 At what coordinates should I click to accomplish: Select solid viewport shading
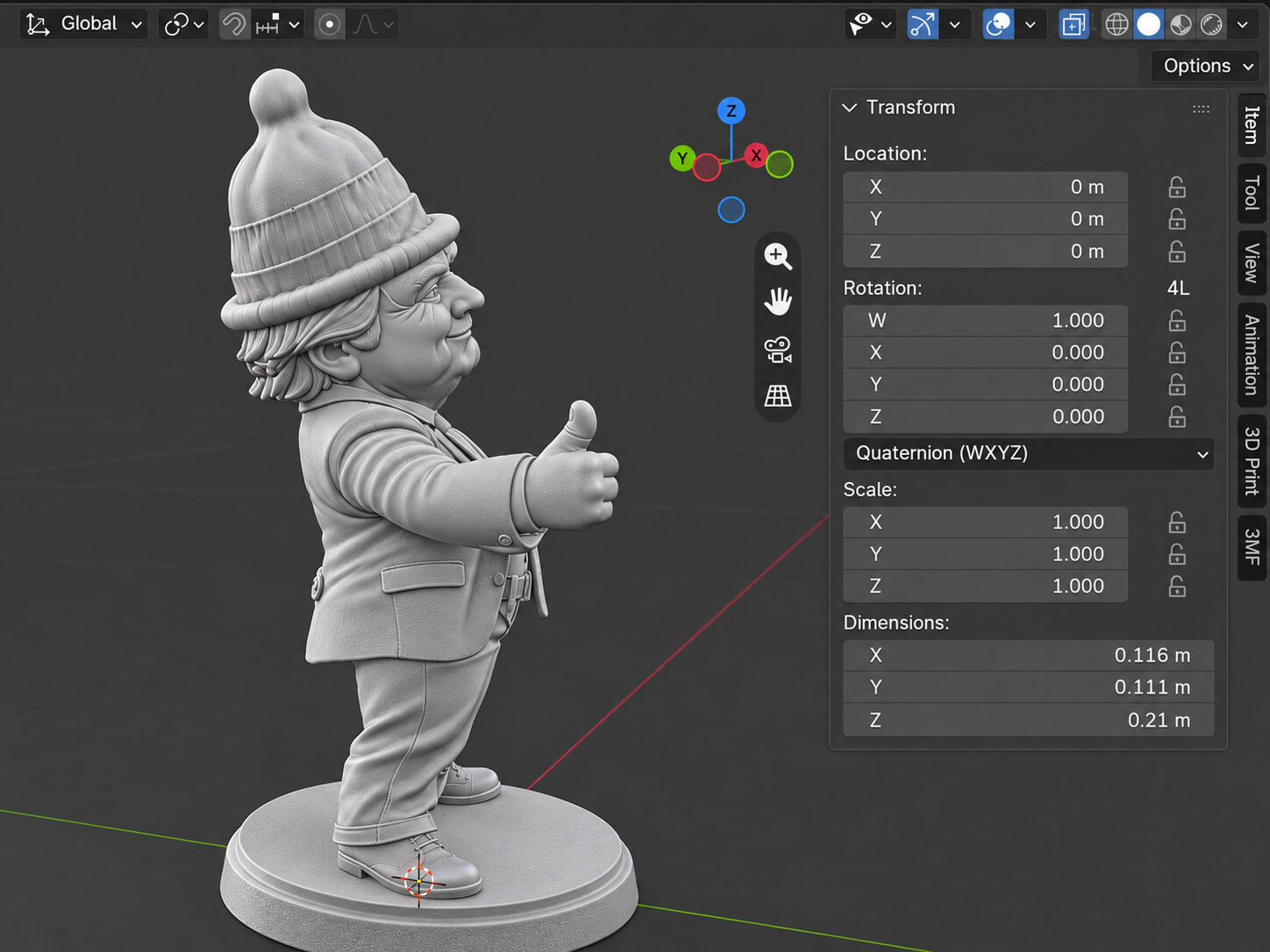[x=1148, y=25]
